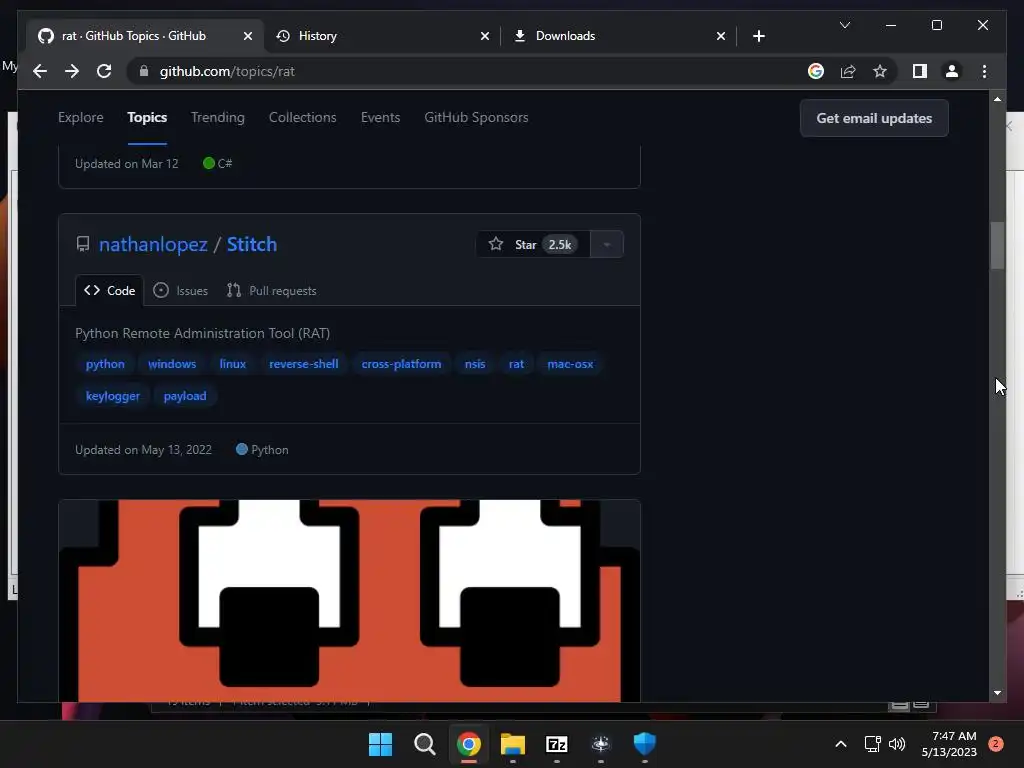The image size is (1024, 768).
Task: Open Chrome three-dot menu
Action: [984, 71]
